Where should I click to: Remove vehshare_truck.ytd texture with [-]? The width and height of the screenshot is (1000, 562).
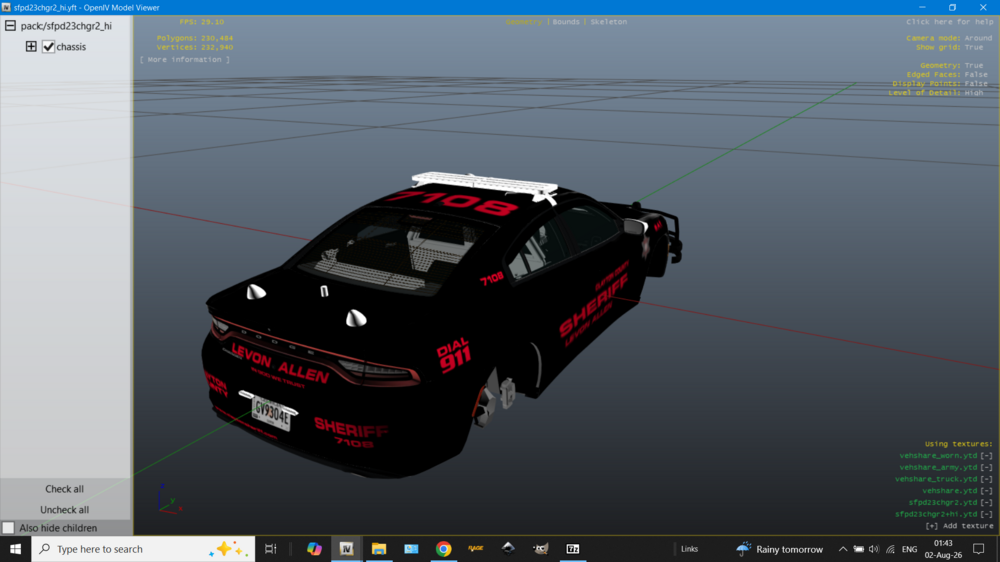pos(987,479)
